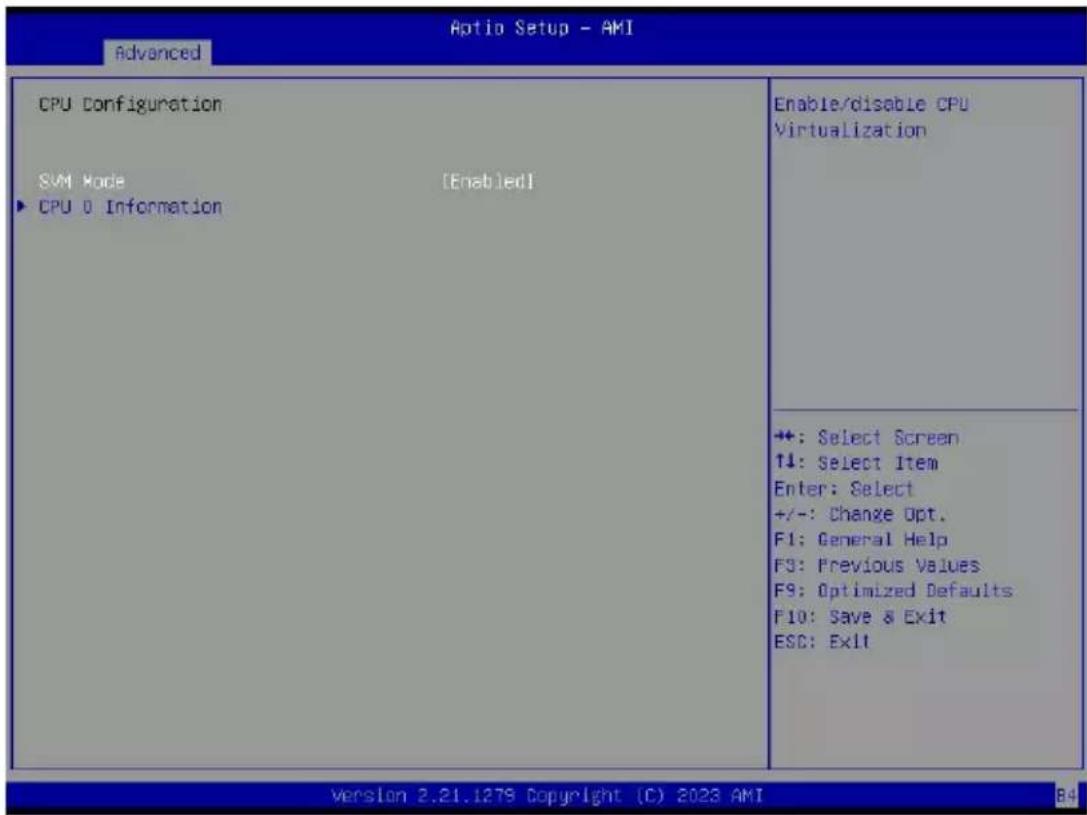Click the +/-: Change Opt. hint

(860, 514)
